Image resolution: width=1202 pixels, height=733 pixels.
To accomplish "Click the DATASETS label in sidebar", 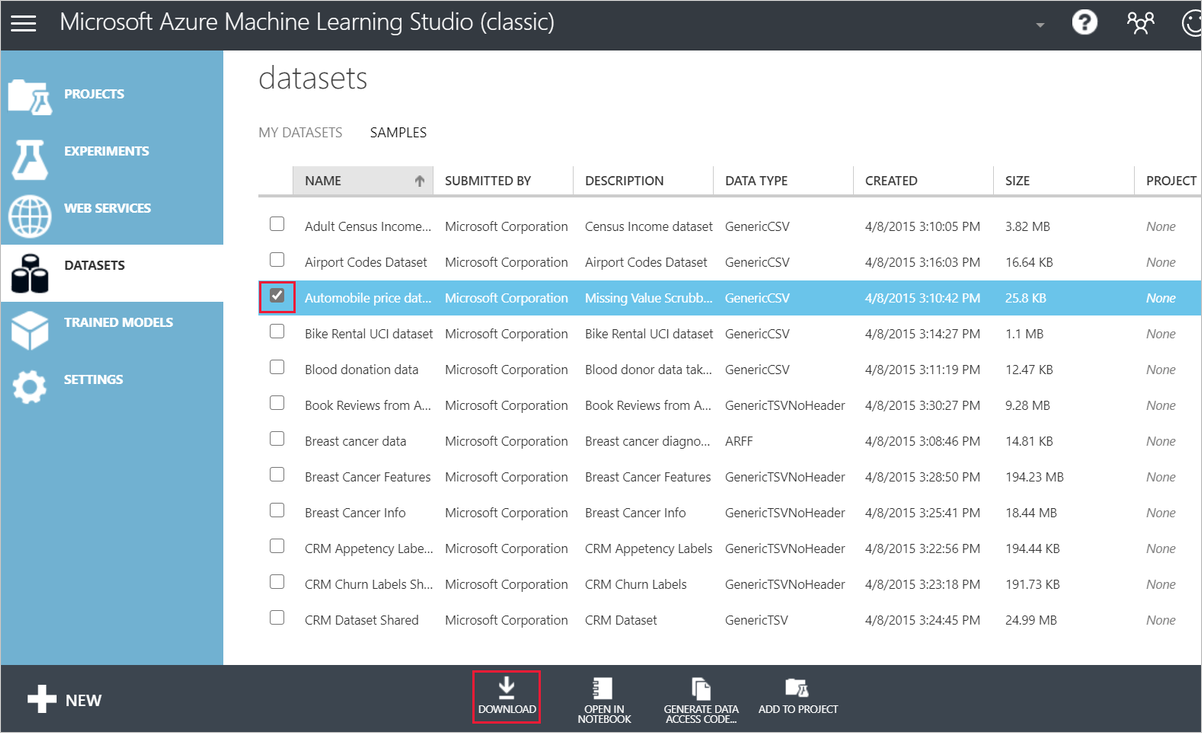I will (x=94, y=265).
